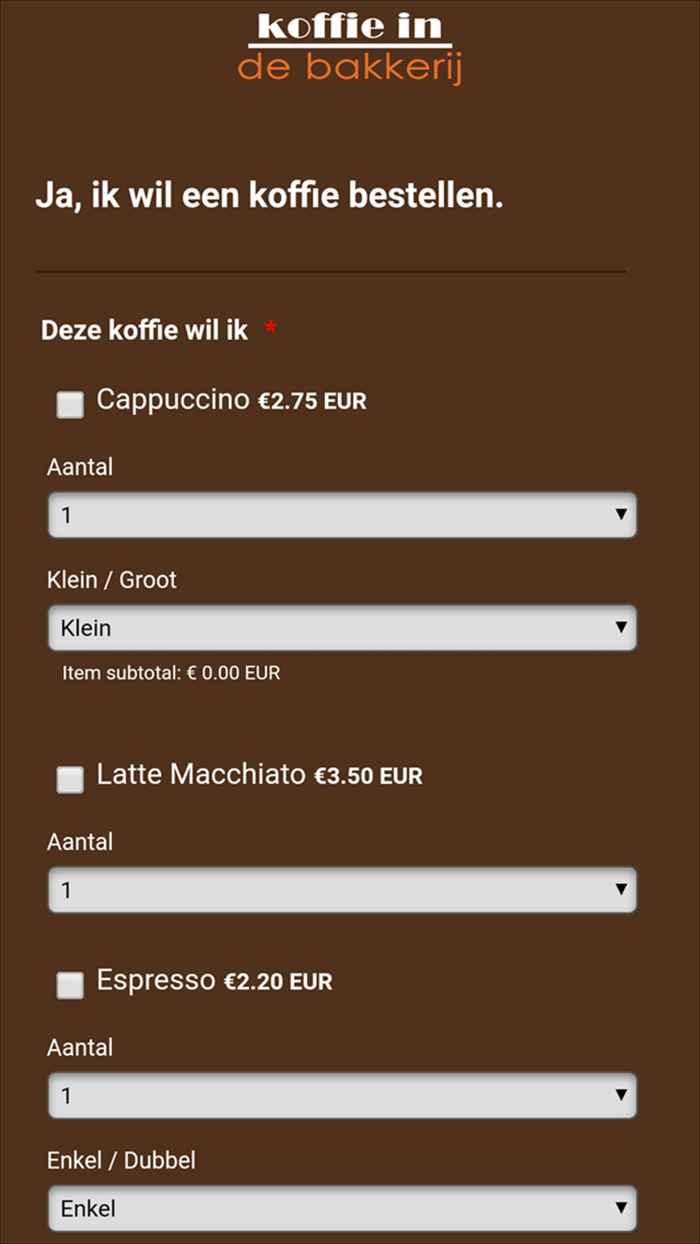Click the Latte Macchiato €3.50 EUR label

tap(258, 775)
